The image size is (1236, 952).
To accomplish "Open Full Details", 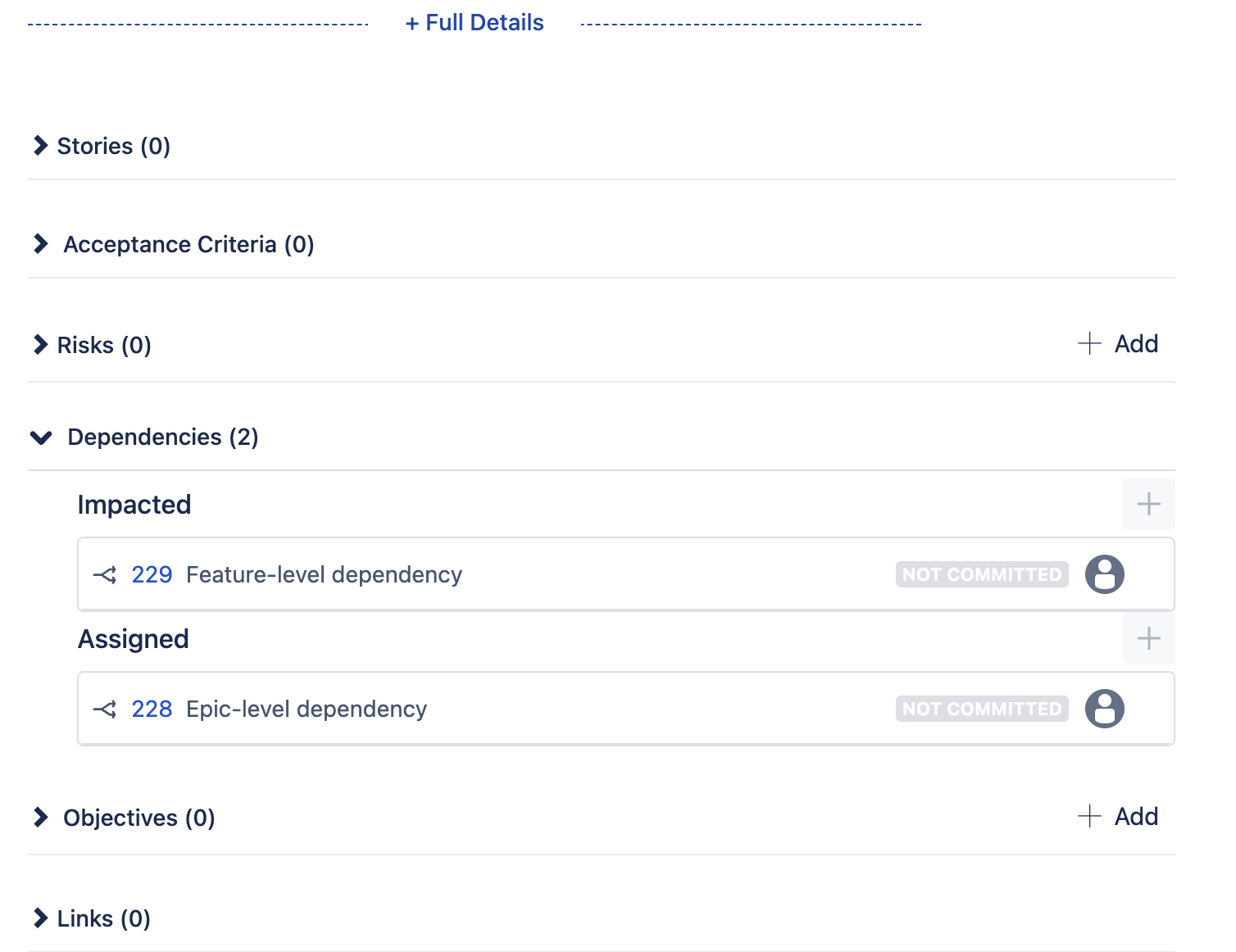I will (x=474, y=22).
